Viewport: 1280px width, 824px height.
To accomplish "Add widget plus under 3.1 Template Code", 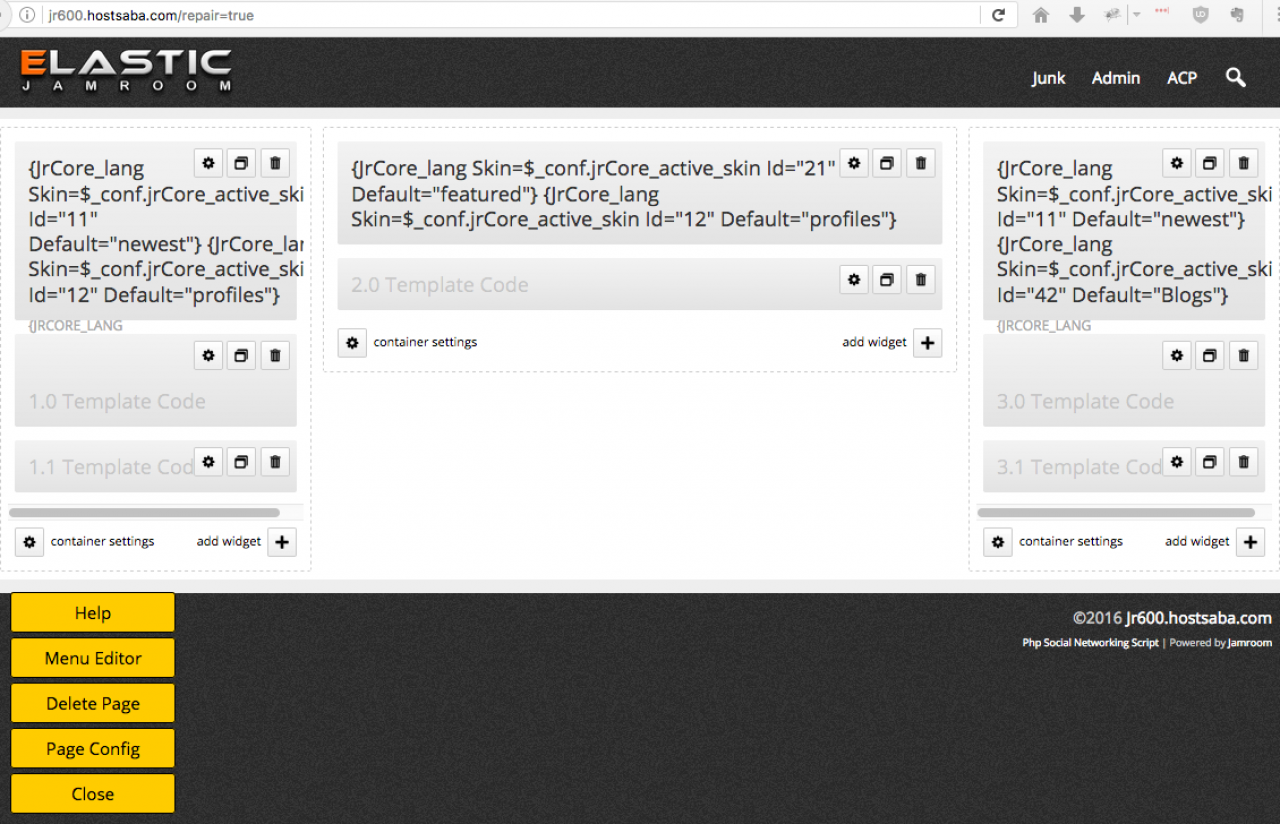I will click(x=1250, y=542).
